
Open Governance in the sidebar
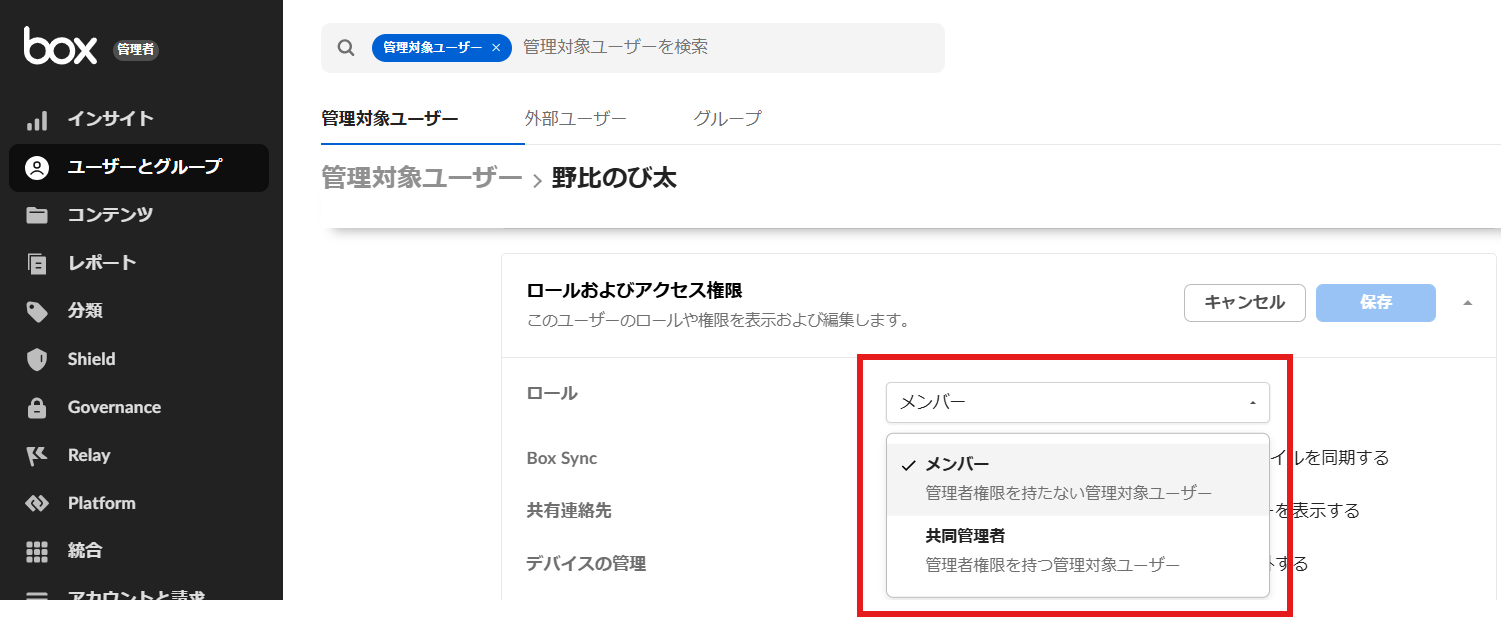point(139,407)
